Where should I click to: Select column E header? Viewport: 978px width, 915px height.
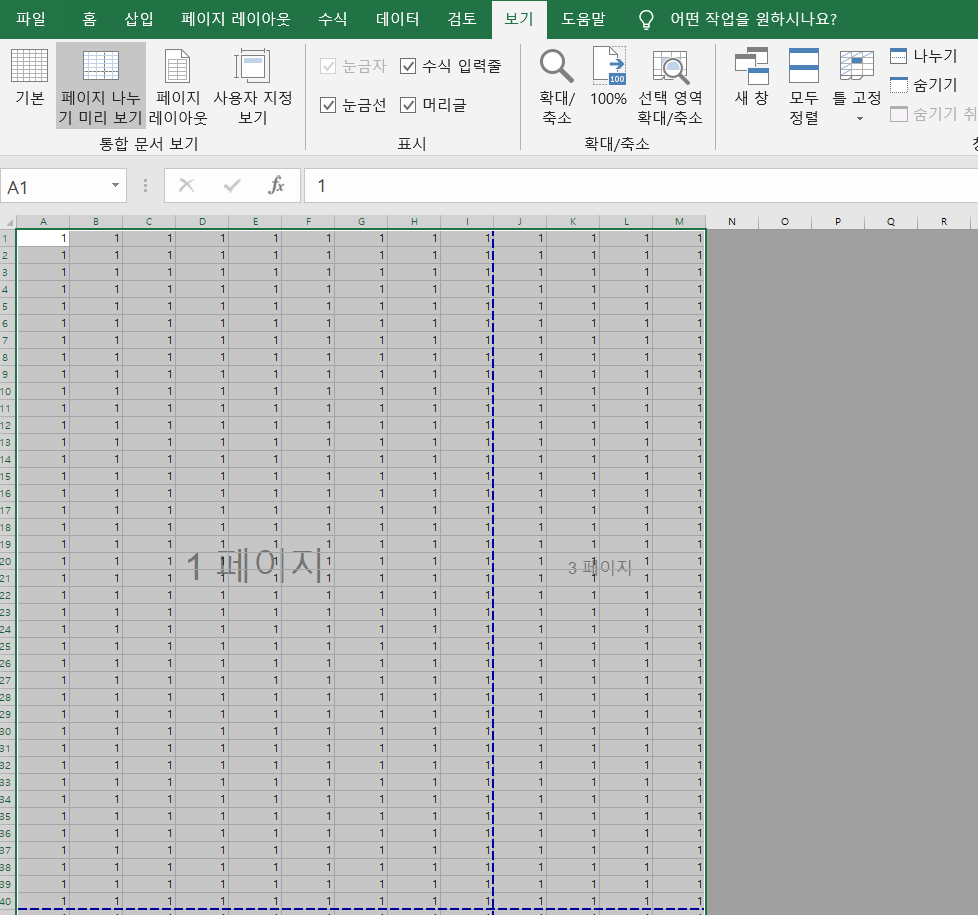click(255, 221)
